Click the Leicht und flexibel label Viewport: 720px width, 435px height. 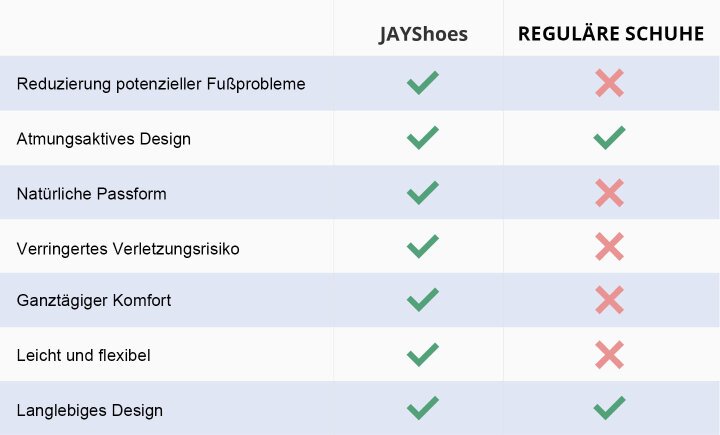click(x=84, y=355)
